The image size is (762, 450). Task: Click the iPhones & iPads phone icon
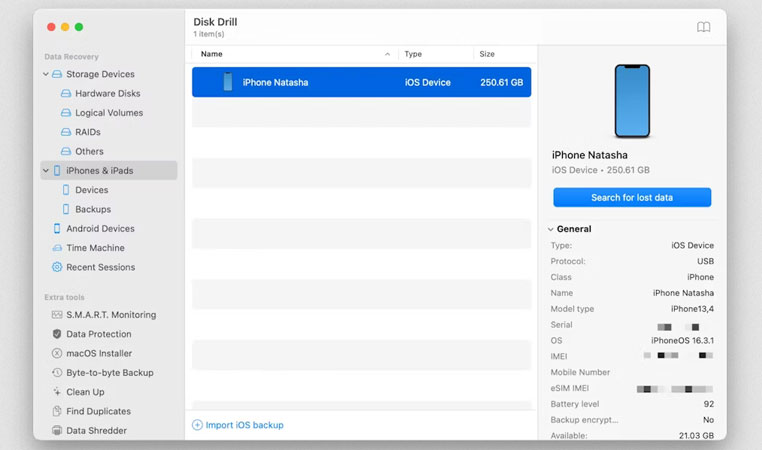pyautogui.click(x=57, y=171)
